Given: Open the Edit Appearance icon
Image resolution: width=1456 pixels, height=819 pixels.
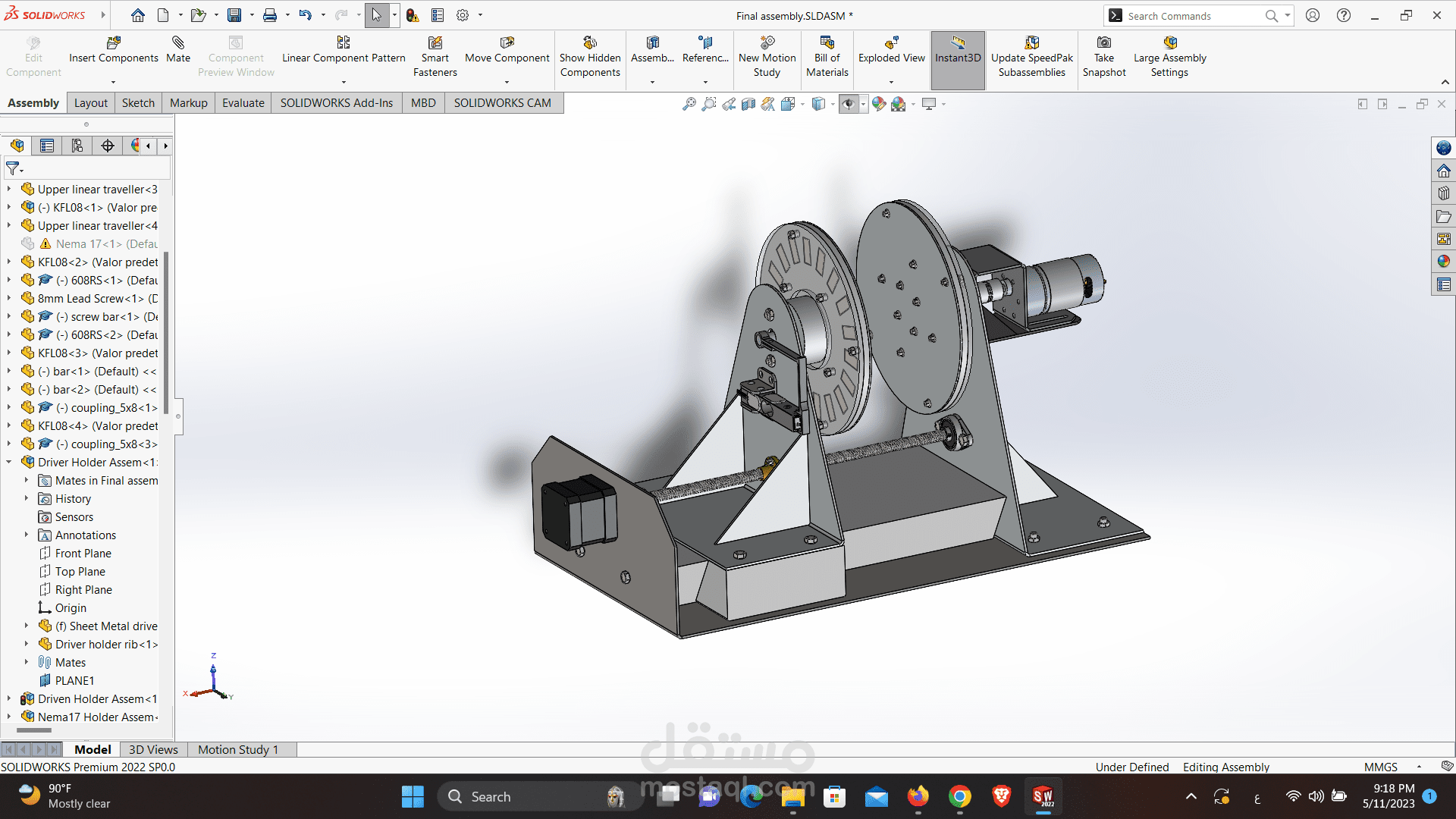Looking at the screenshot, I should (879, 104).
